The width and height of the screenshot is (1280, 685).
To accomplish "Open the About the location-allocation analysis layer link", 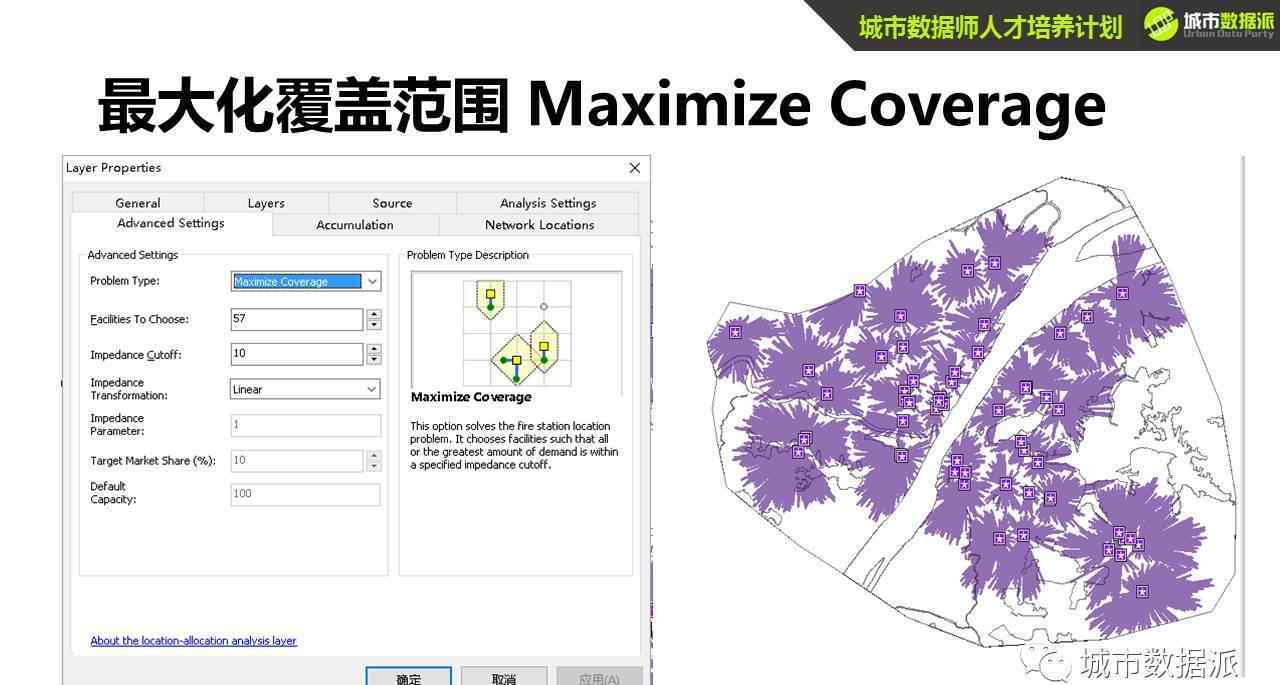I will (193, 641).
